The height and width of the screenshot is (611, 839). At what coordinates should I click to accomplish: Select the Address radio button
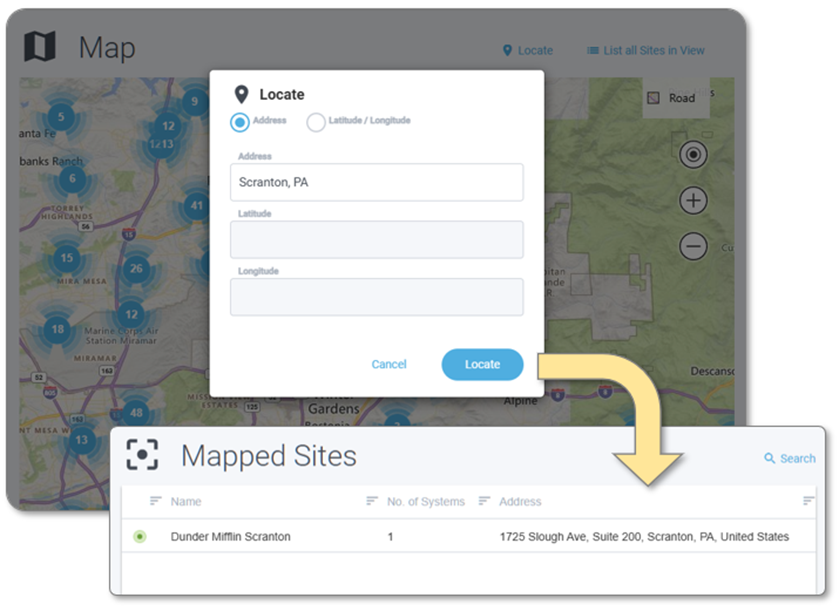pos(240,122)
